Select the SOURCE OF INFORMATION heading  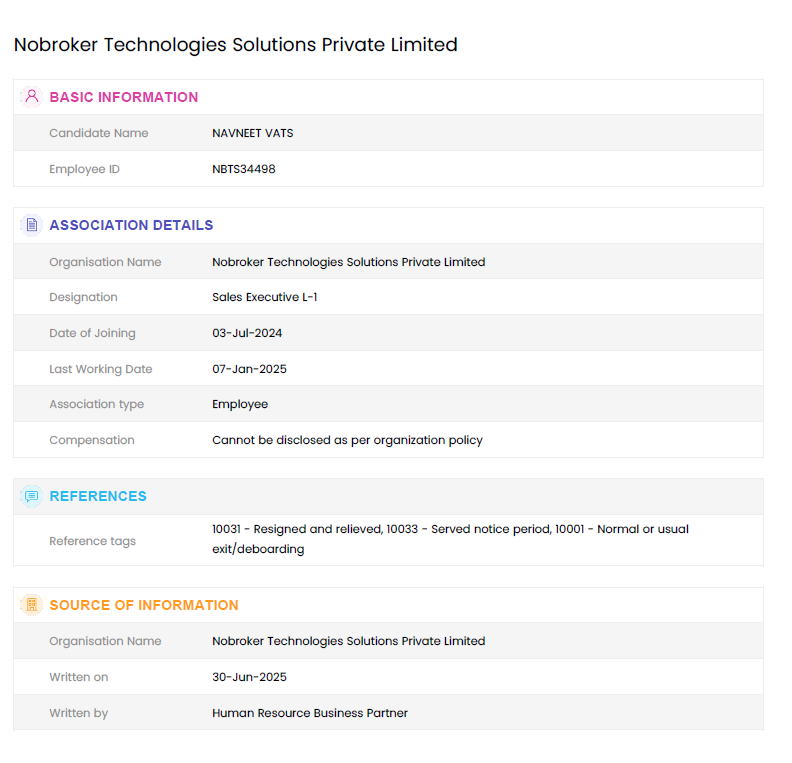tap(144, 605)
